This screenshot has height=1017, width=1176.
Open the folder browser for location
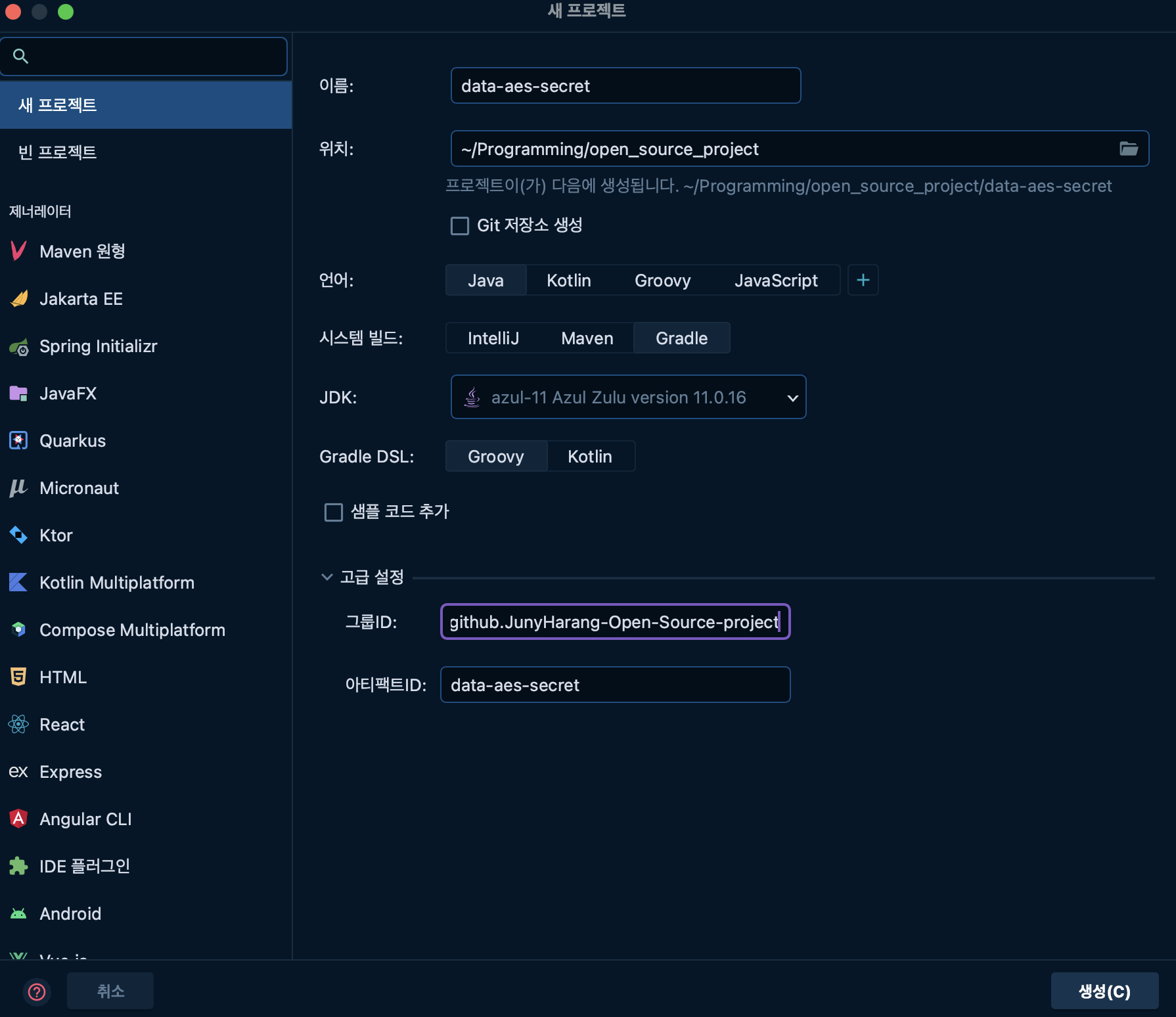click(1129, 148)
